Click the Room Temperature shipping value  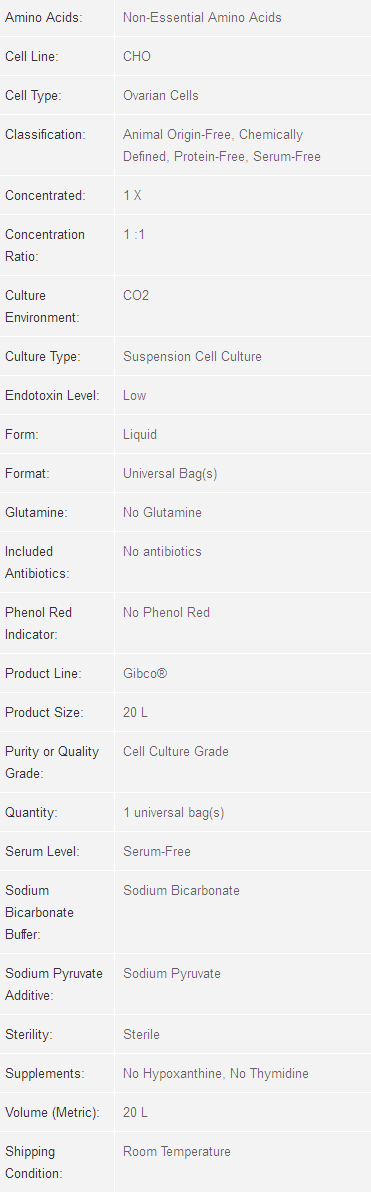point(177,1152)
